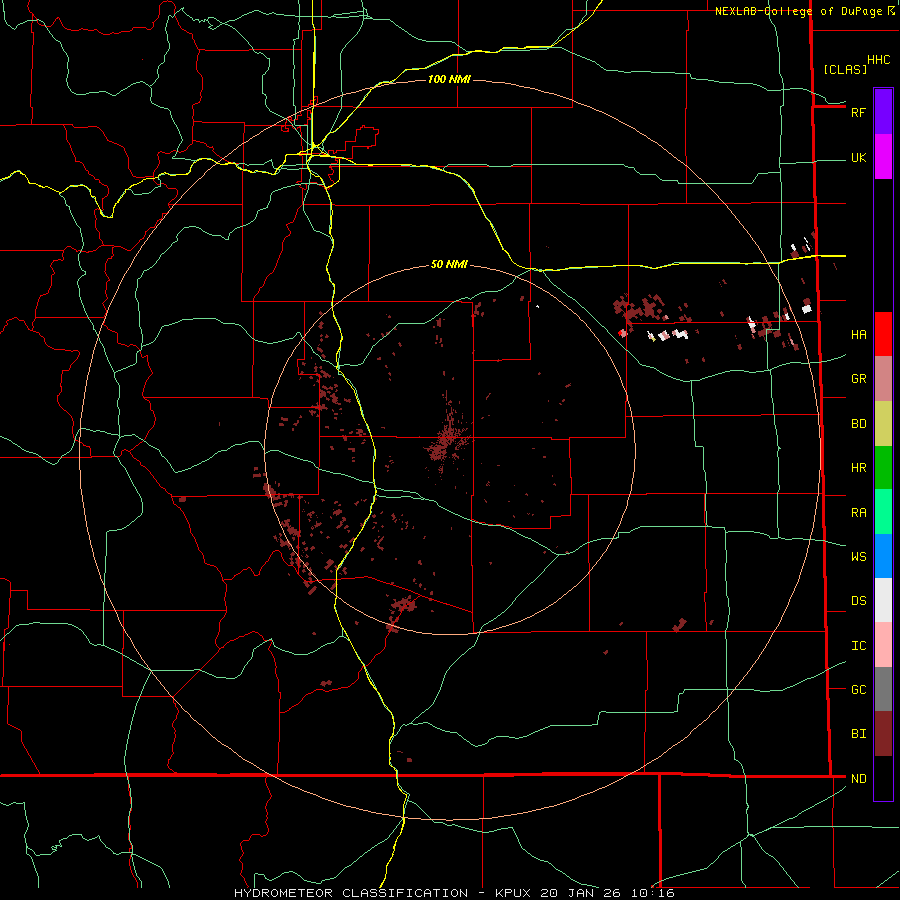Click the Hydrometeor Classification KPUX caption

[x=454, y=893]
